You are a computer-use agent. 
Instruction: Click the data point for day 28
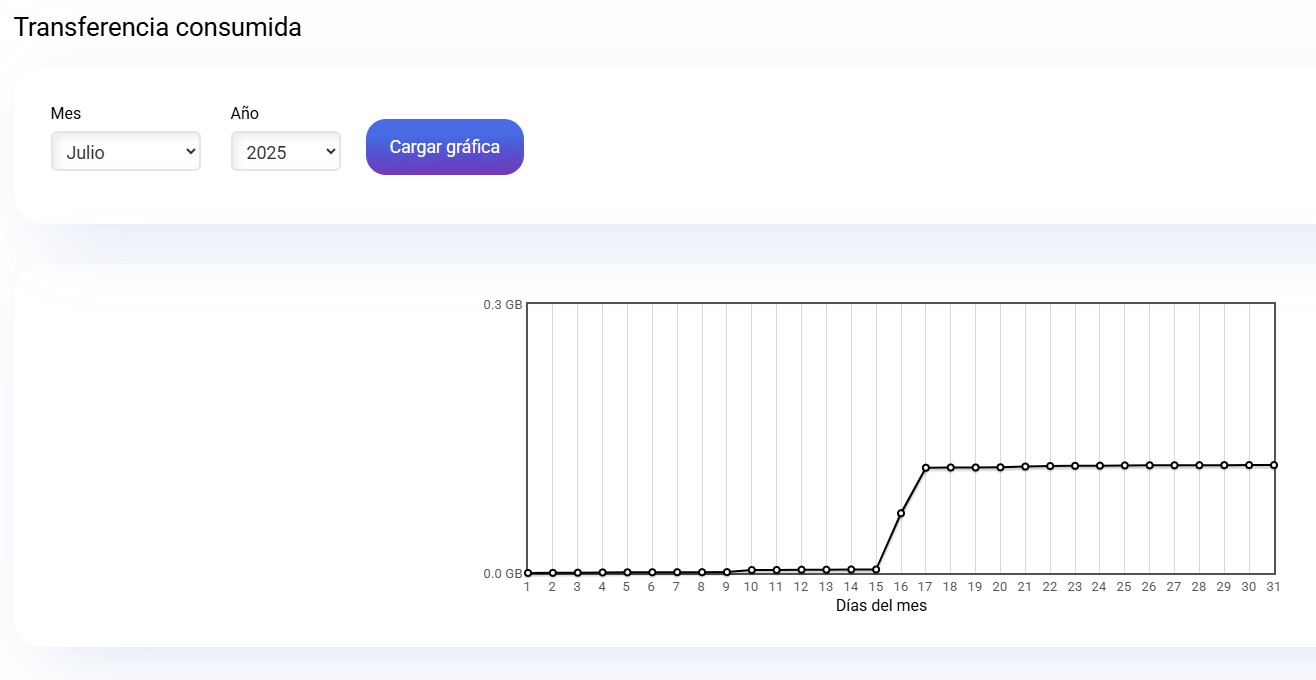[1199, 465]
